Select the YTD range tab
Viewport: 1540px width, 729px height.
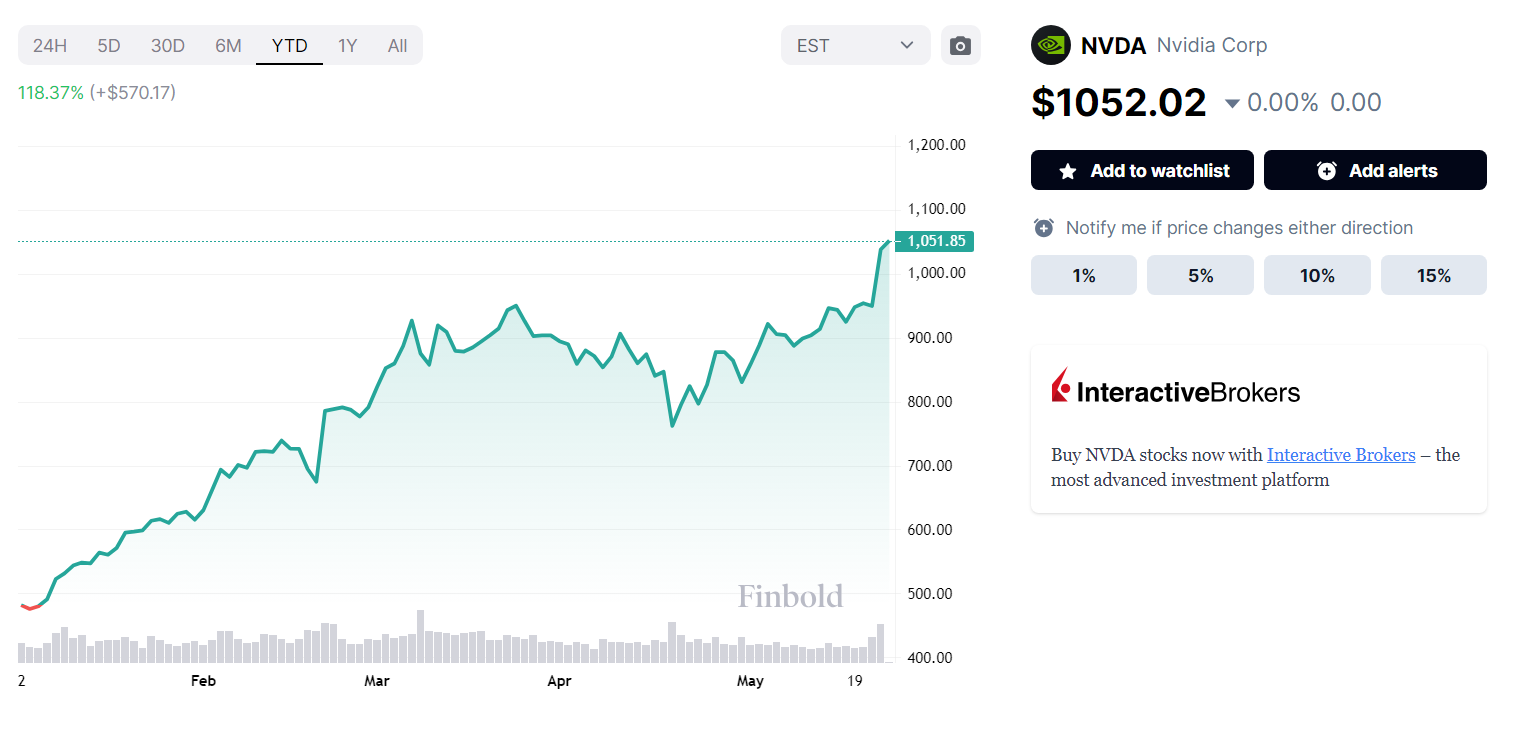(290, 45)
